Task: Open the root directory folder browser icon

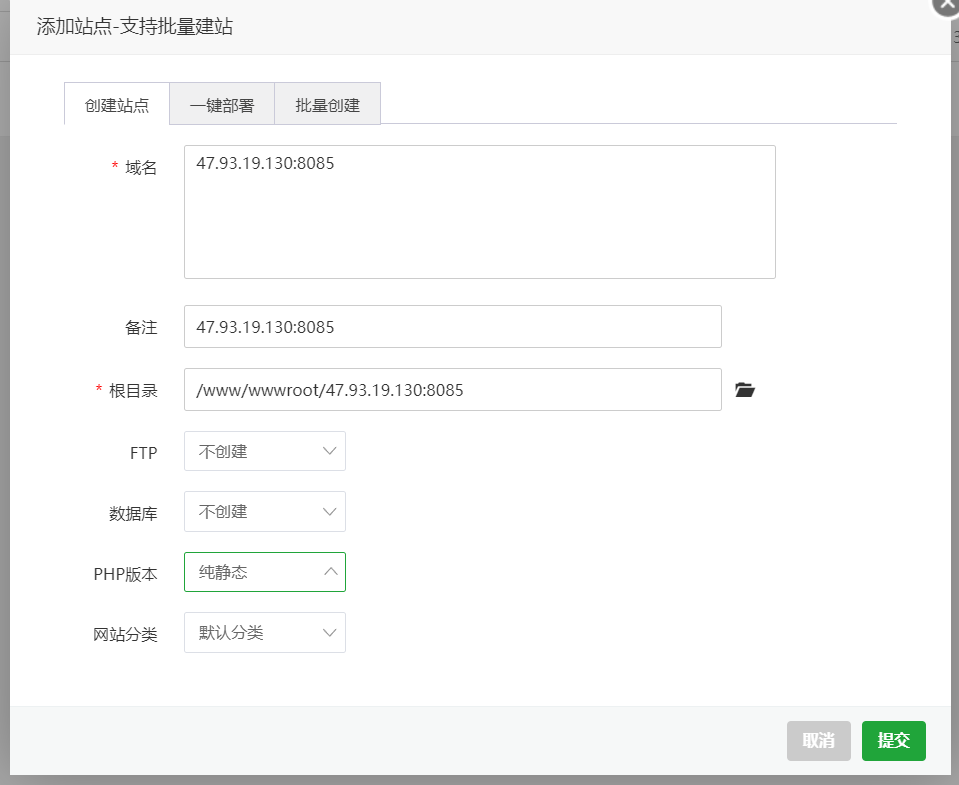Action: click(744, 389)
